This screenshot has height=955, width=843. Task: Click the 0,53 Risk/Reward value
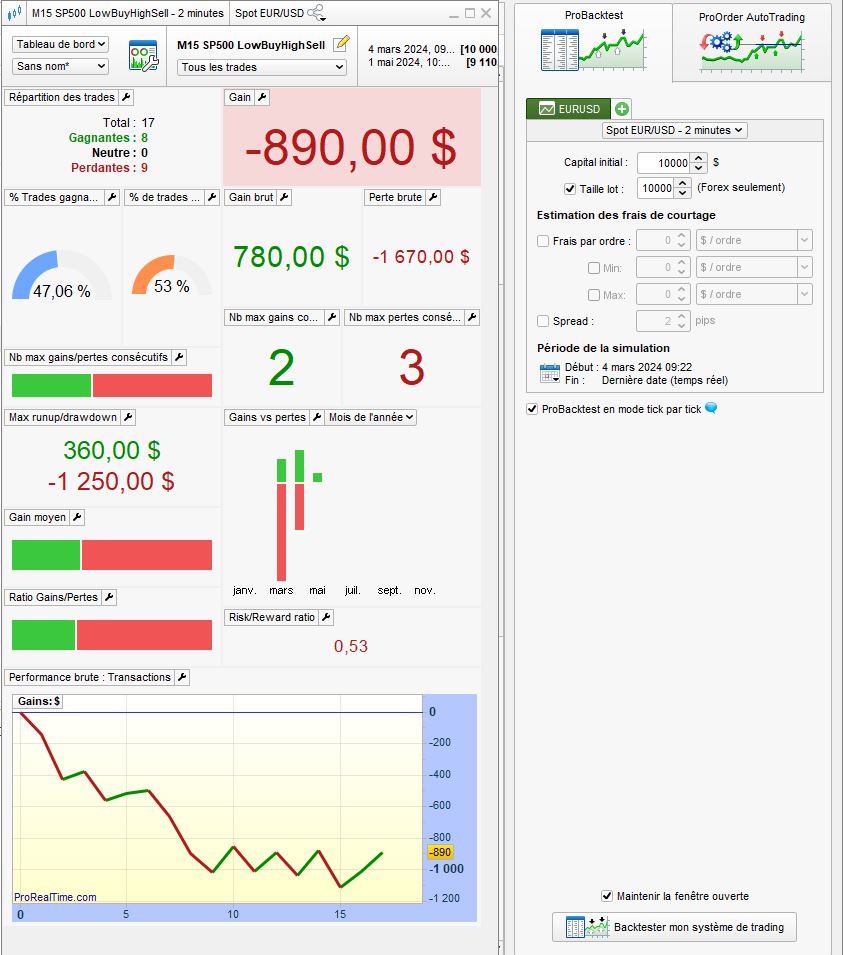click(351, 646)
